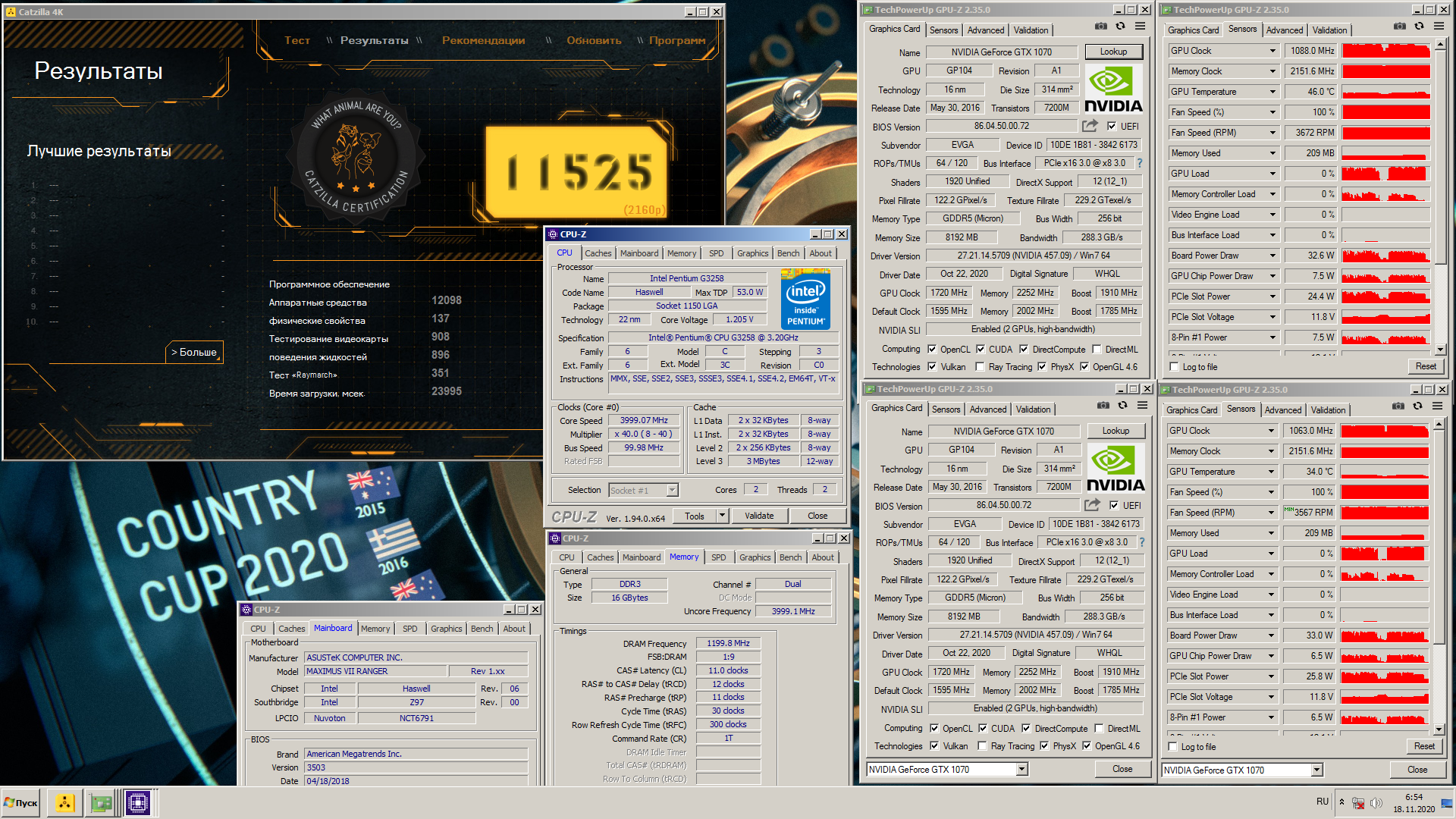Open Board Power Draw dropdown in top-right GPU-Z
Screen dimensions: 1456x819
[x=1272, y=256]
